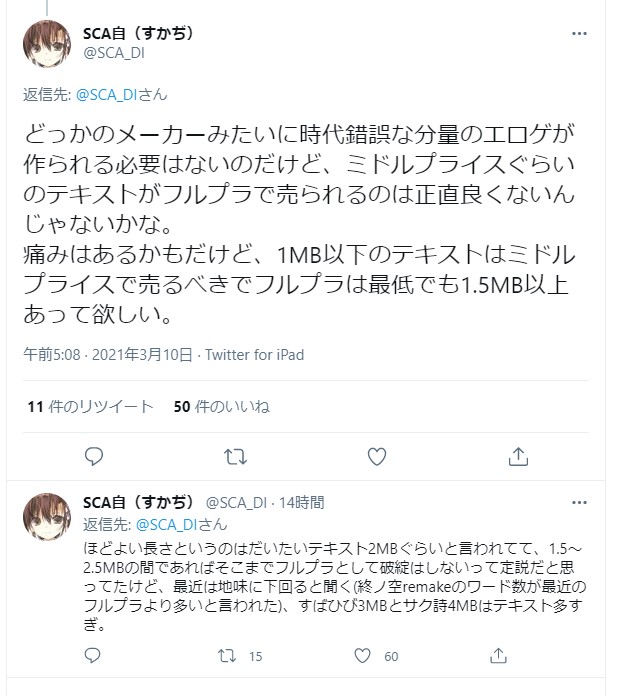Open the main tweet's three-dot more menu
This screenshot has width=622, height=696.
pyautogui.click(x=579, y=34)
